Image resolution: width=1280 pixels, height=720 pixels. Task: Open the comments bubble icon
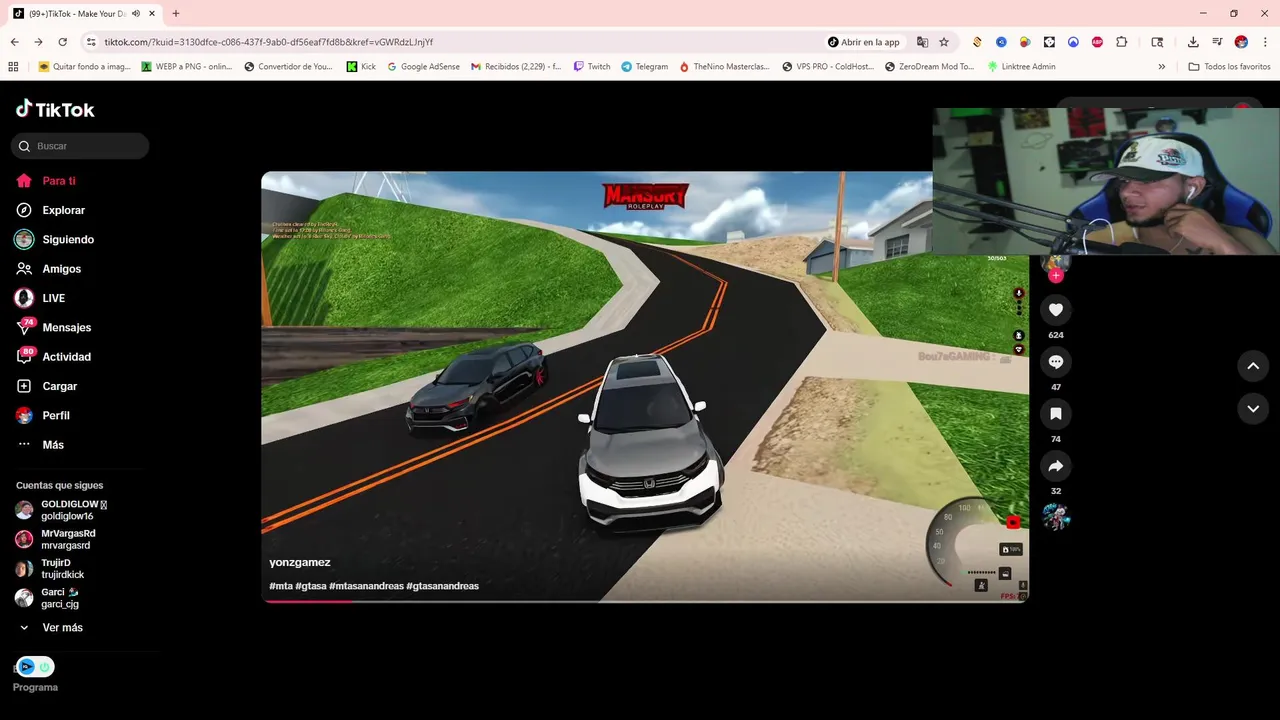1055,362
